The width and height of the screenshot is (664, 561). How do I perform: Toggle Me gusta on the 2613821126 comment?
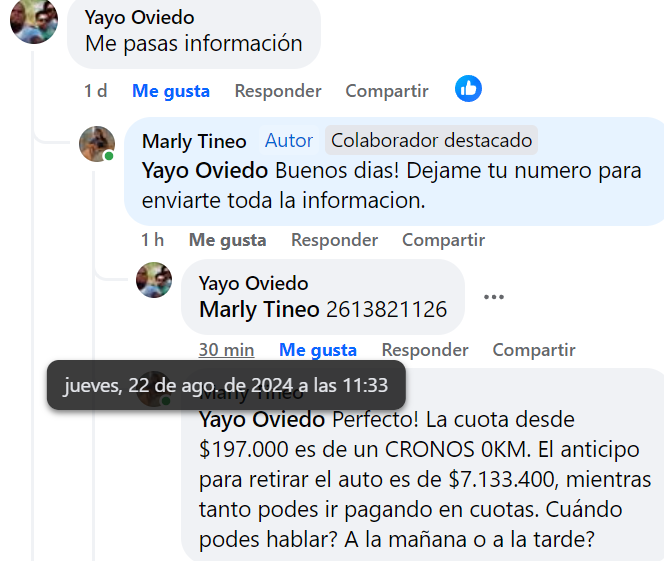pos(318,350)
